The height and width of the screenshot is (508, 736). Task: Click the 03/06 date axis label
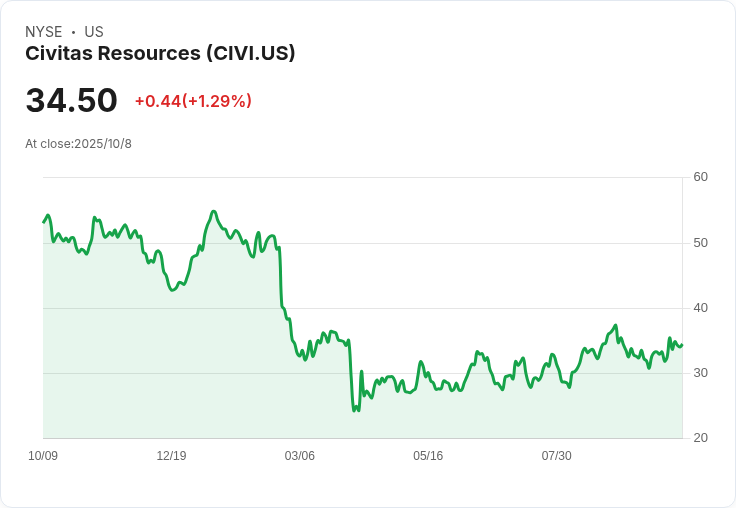point(299,456)
